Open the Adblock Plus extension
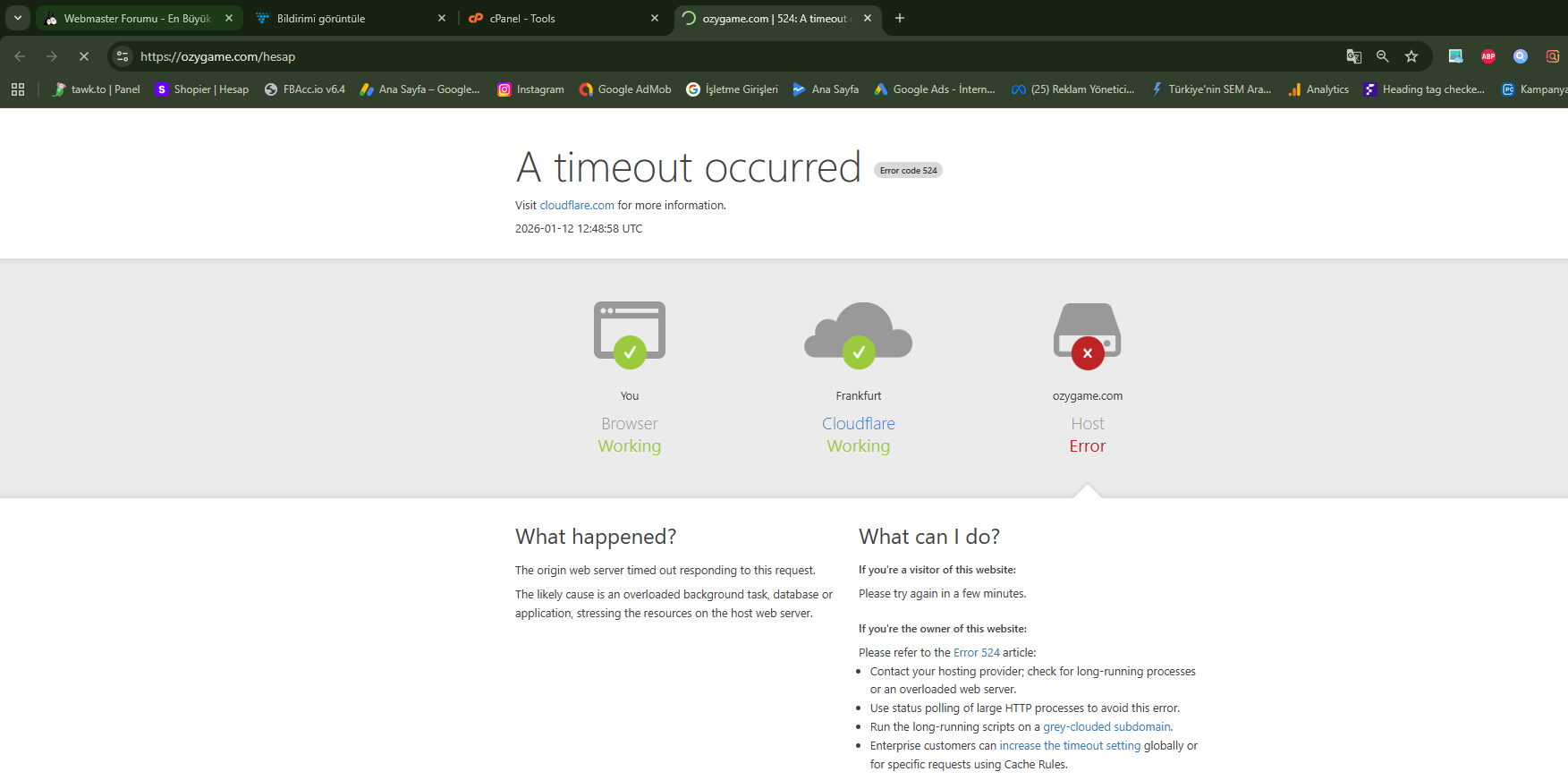This screenshot has width=1568, height=780. (1488, 56)
